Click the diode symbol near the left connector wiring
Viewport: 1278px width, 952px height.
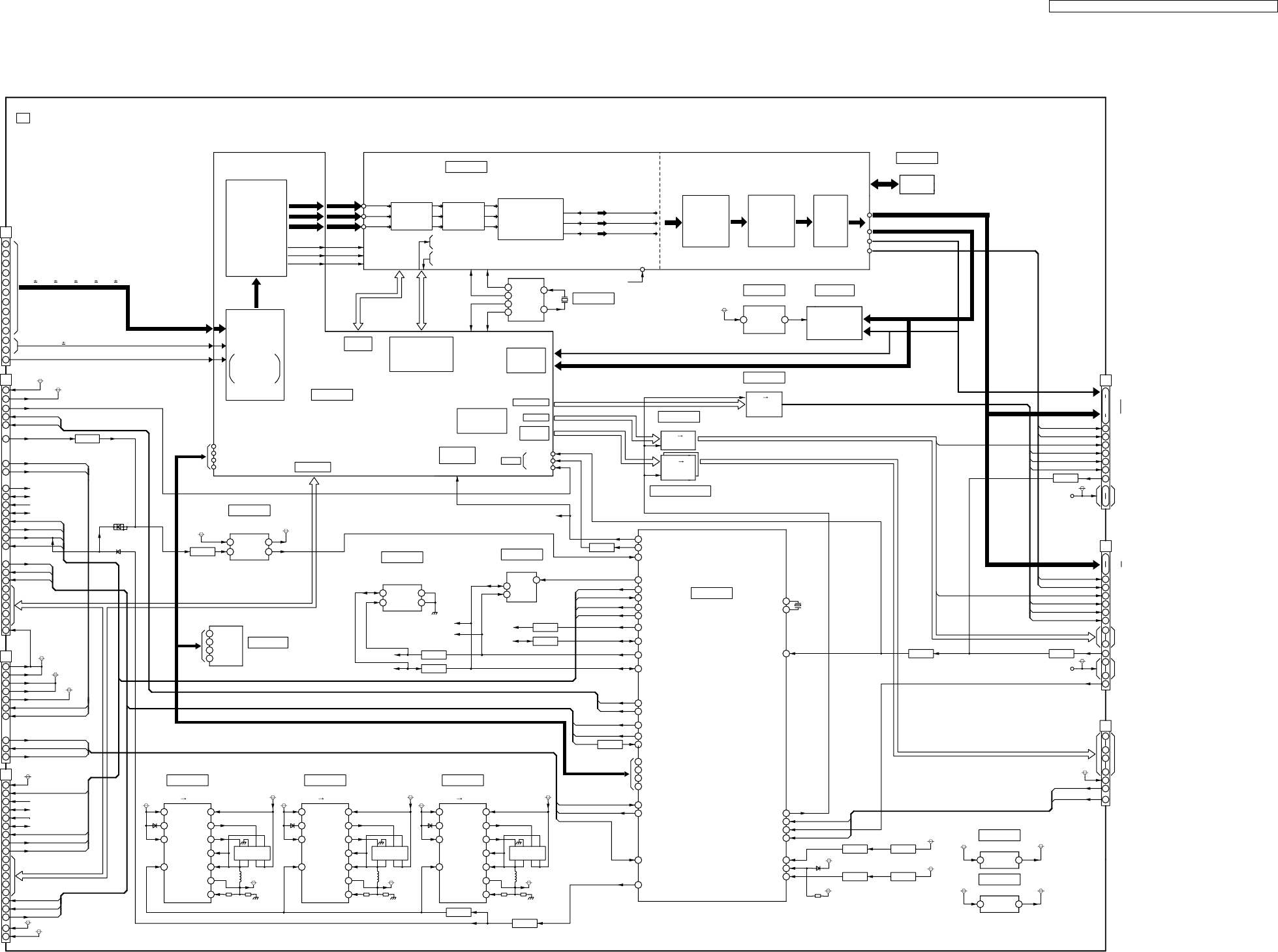[x=118, y=551]
